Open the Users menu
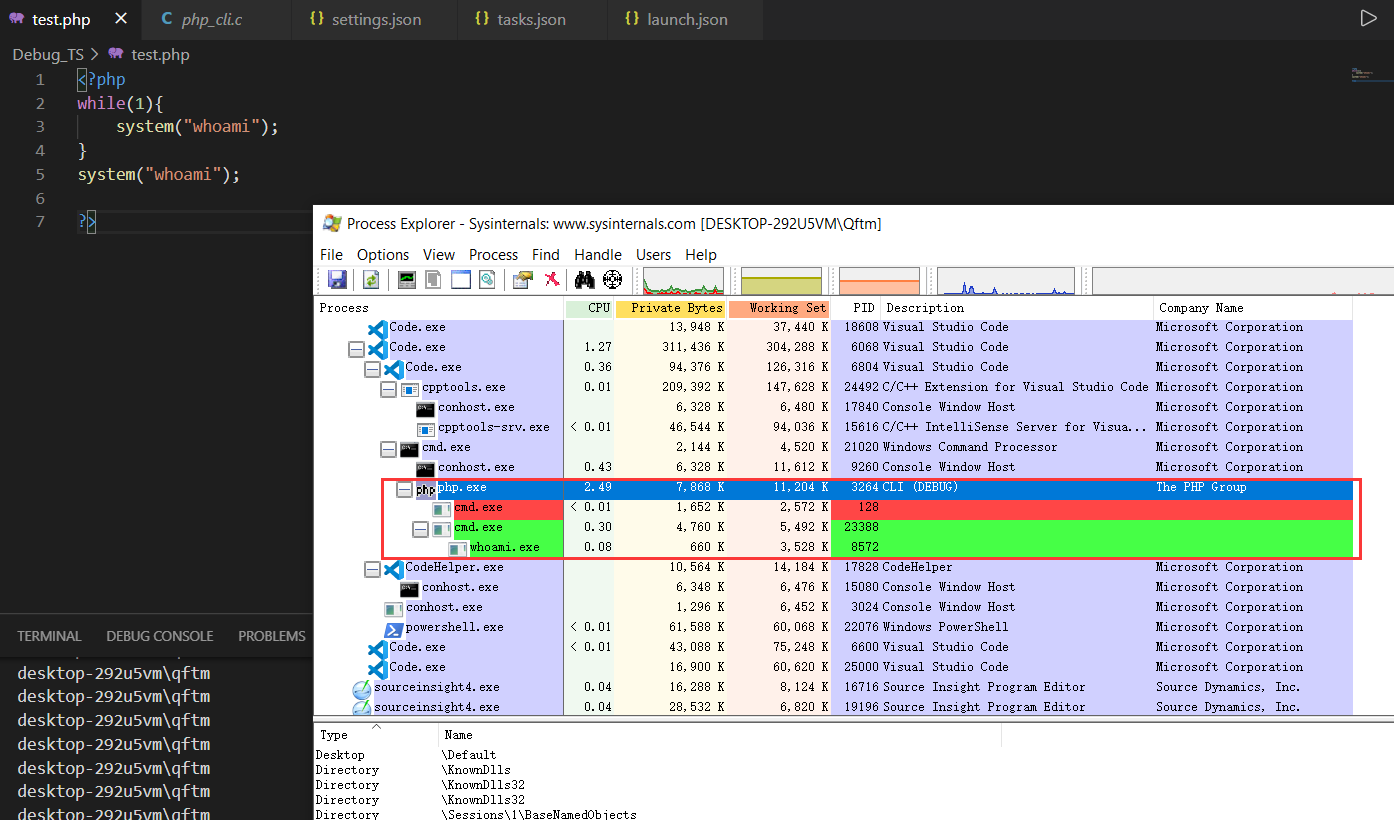Image resolution: width=1394 pixels, height=820 pixels. tap(654, 255)
